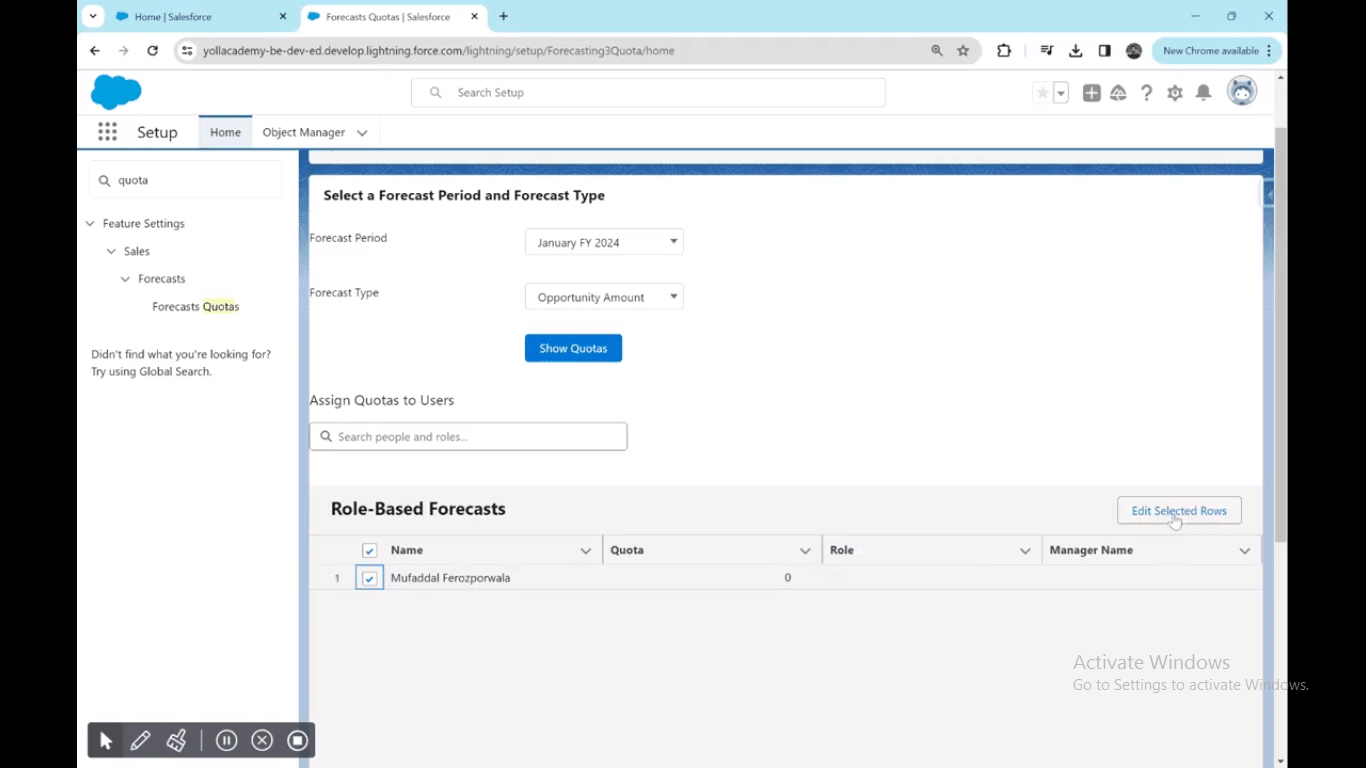Open the notifications bell

[x=1204, y=93]
